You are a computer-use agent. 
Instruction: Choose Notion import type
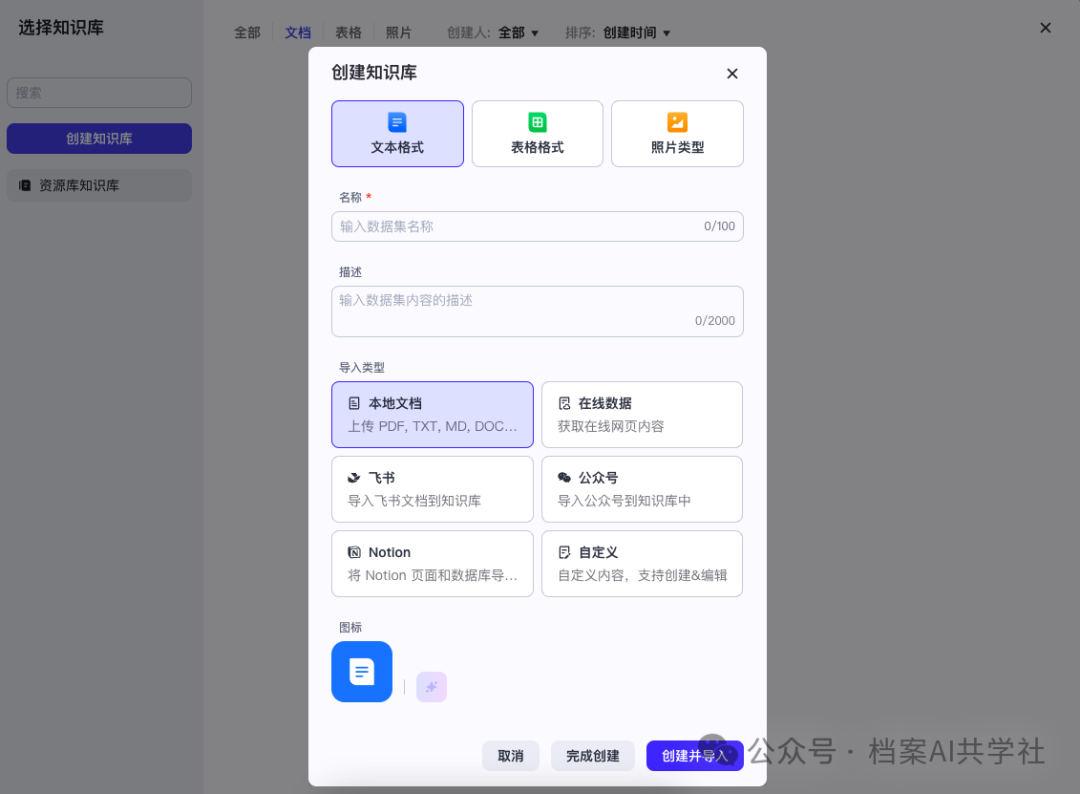(x=433, y=563)
